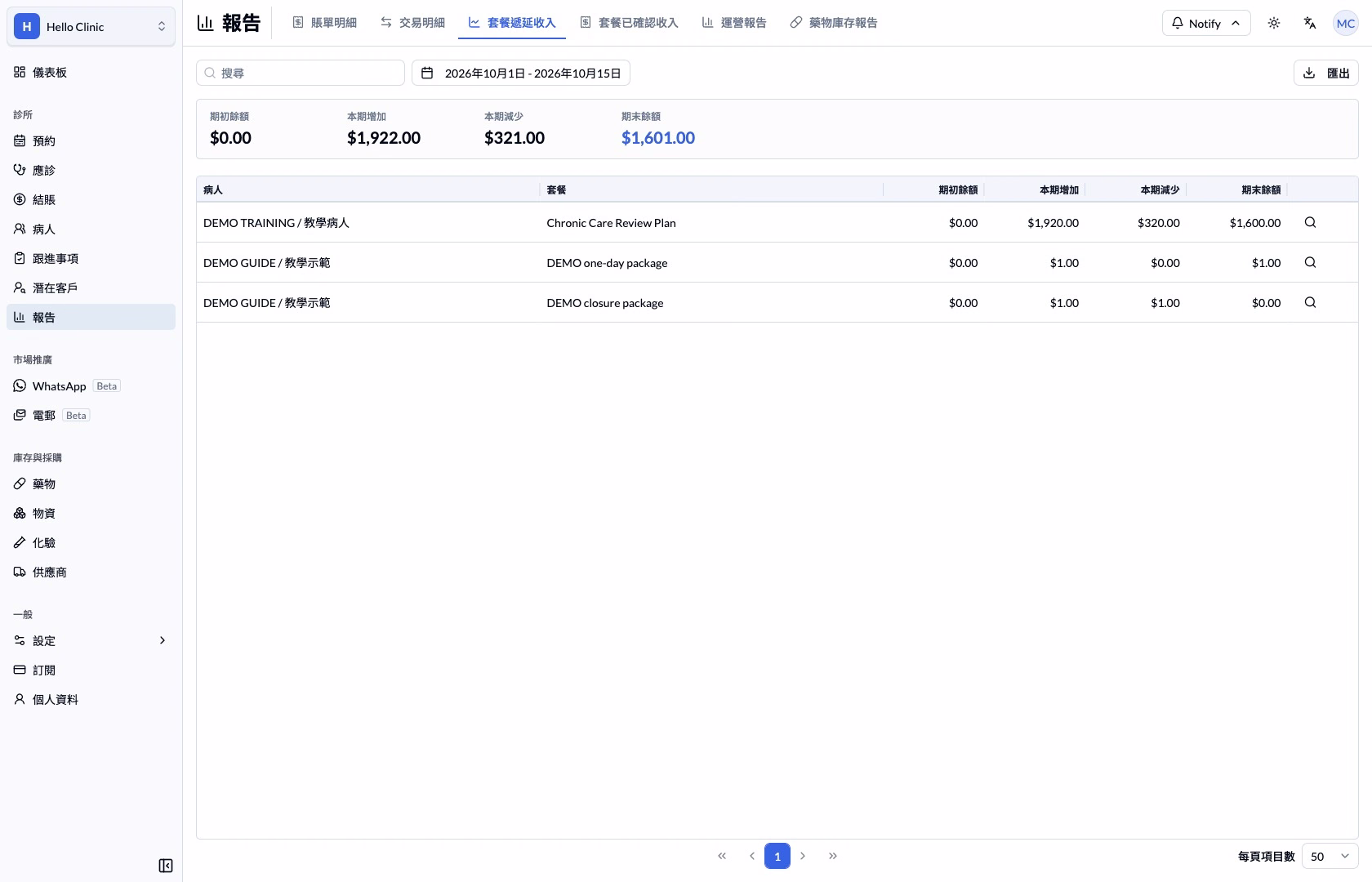
Task: Open the language translate icon
Action: click(1310, 23)
